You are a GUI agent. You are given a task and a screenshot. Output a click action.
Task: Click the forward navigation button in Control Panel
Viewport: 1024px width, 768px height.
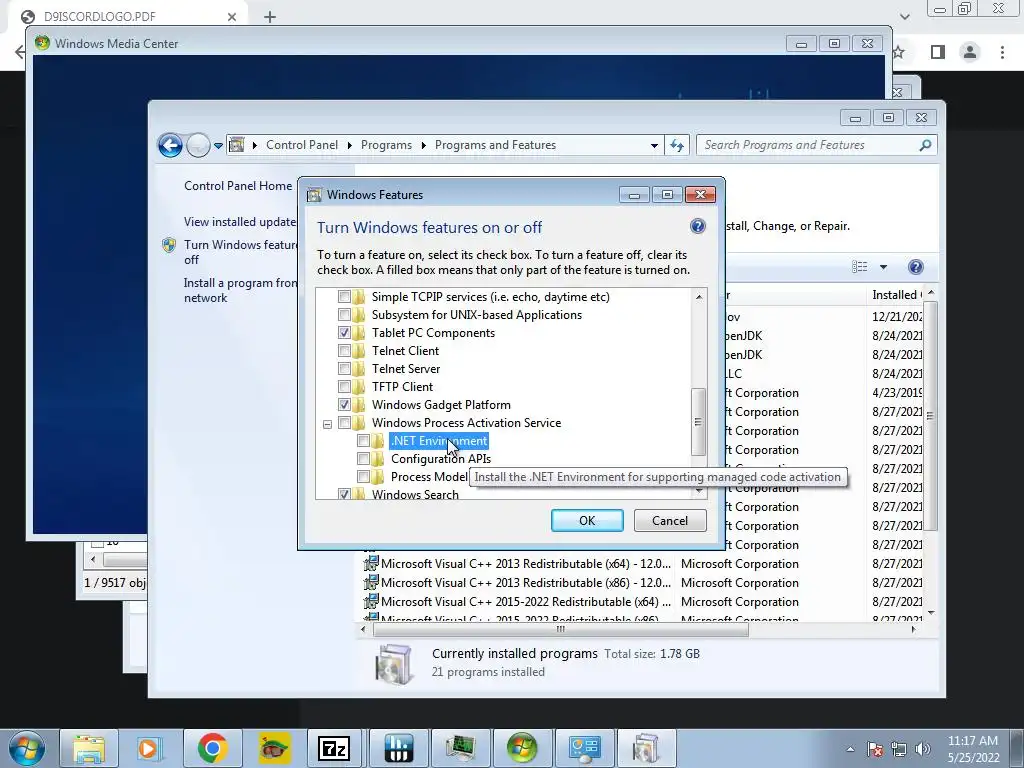[x=198, y=145]
